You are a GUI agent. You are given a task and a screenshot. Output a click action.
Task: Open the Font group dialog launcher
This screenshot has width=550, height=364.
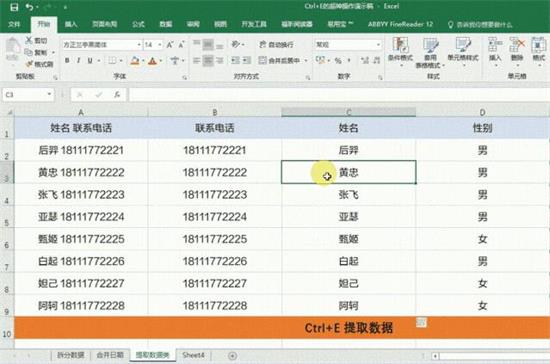click(x=185, y=77)
